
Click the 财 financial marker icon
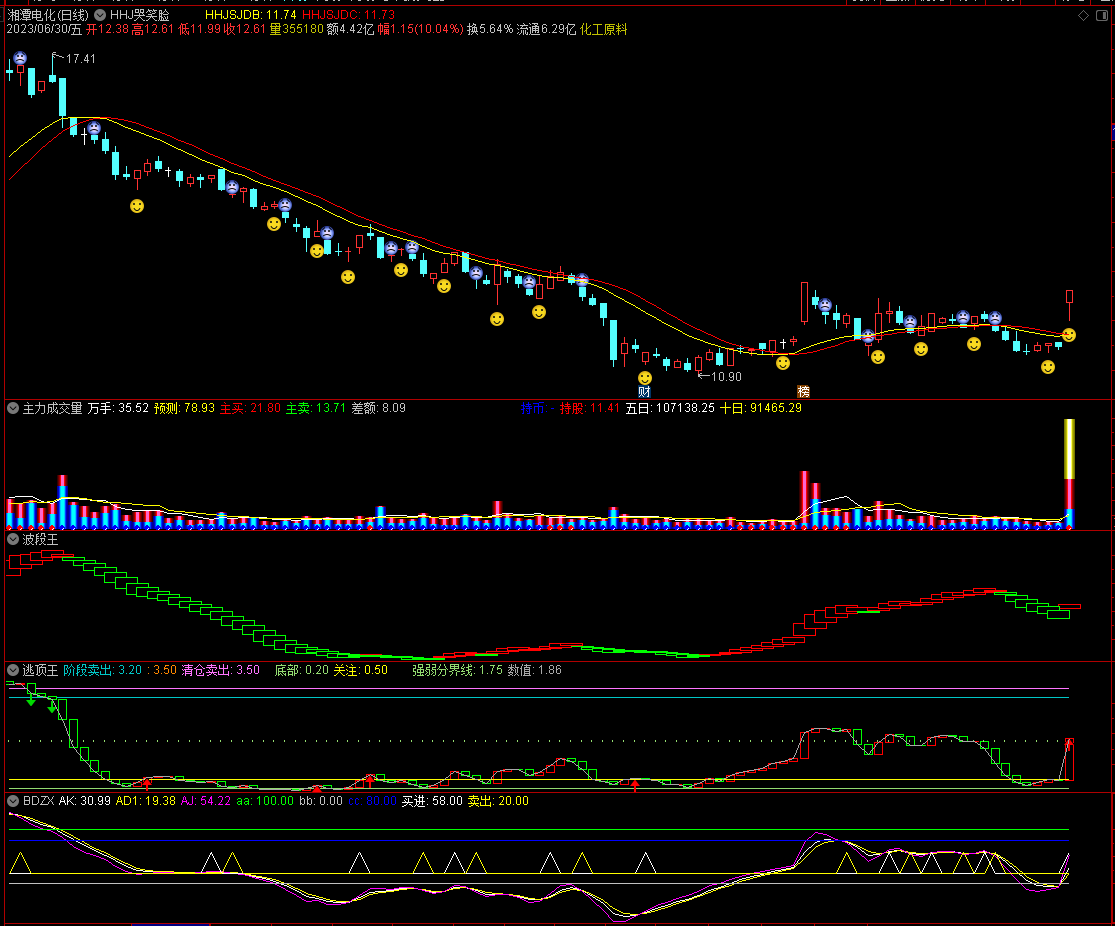(x=644, y=392)
